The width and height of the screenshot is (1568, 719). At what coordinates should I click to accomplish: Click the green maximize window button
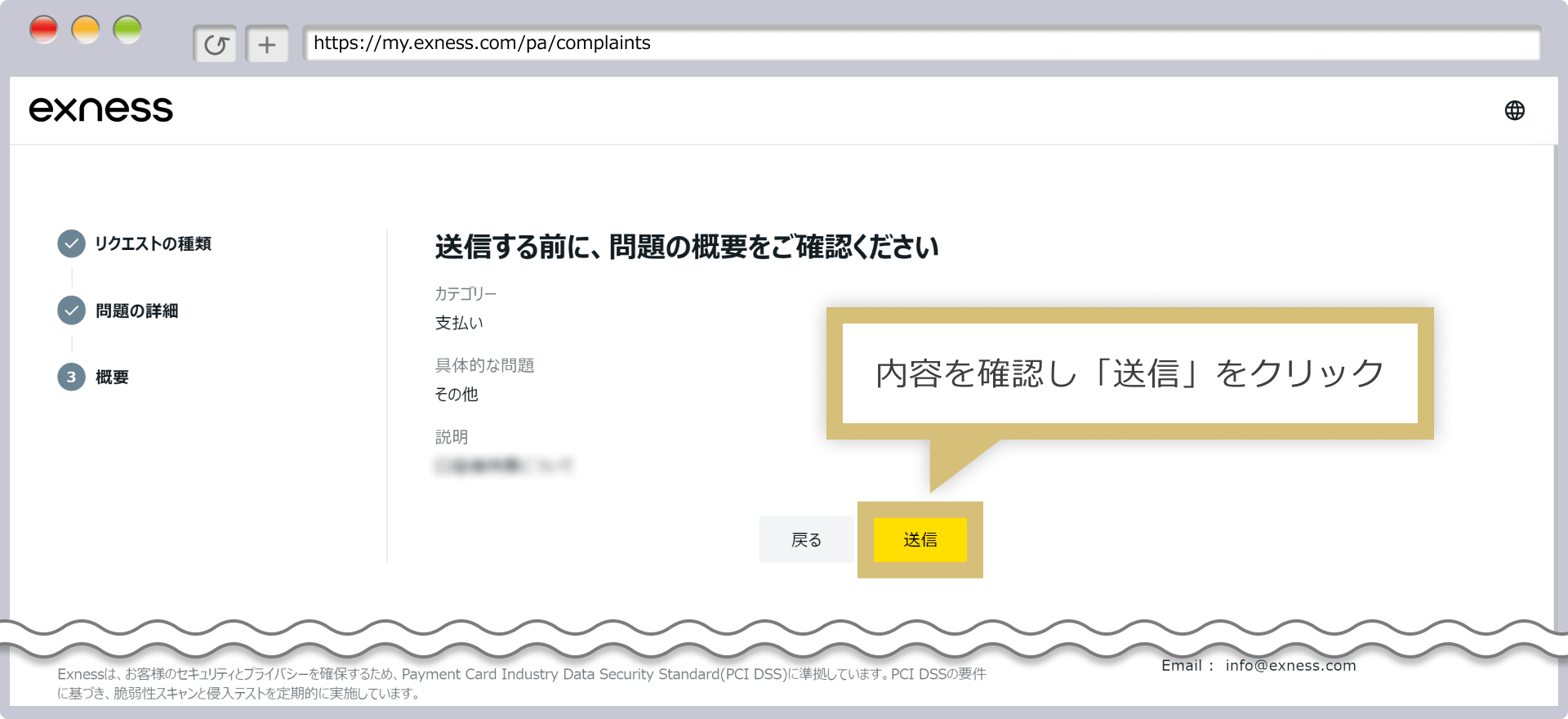(127, 29)
